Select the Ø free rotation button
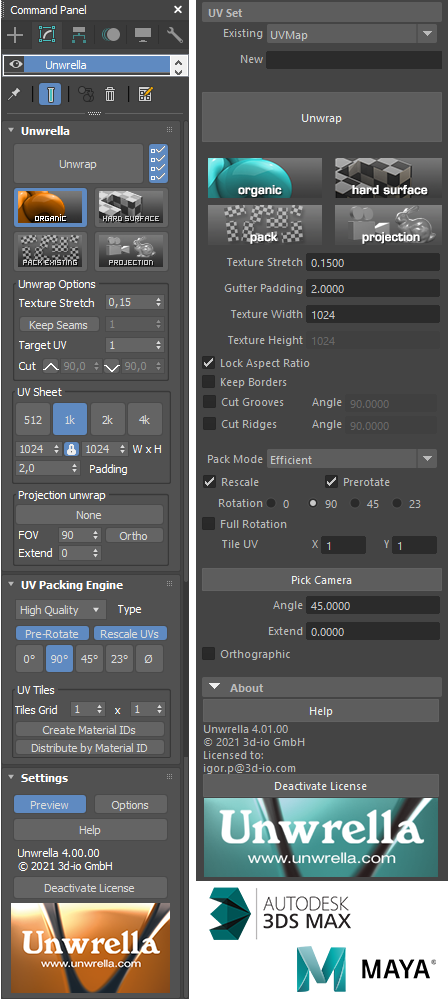This screenshot has width=448, height=999. tap(149, 659)
